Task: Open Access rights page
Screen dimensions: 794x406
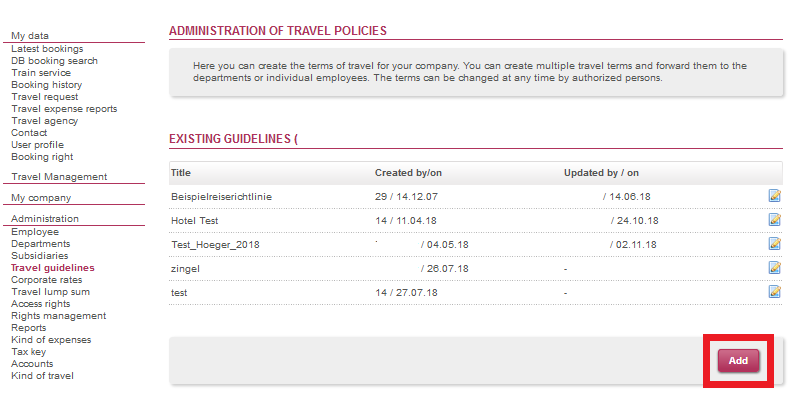Action: point(41,304)
